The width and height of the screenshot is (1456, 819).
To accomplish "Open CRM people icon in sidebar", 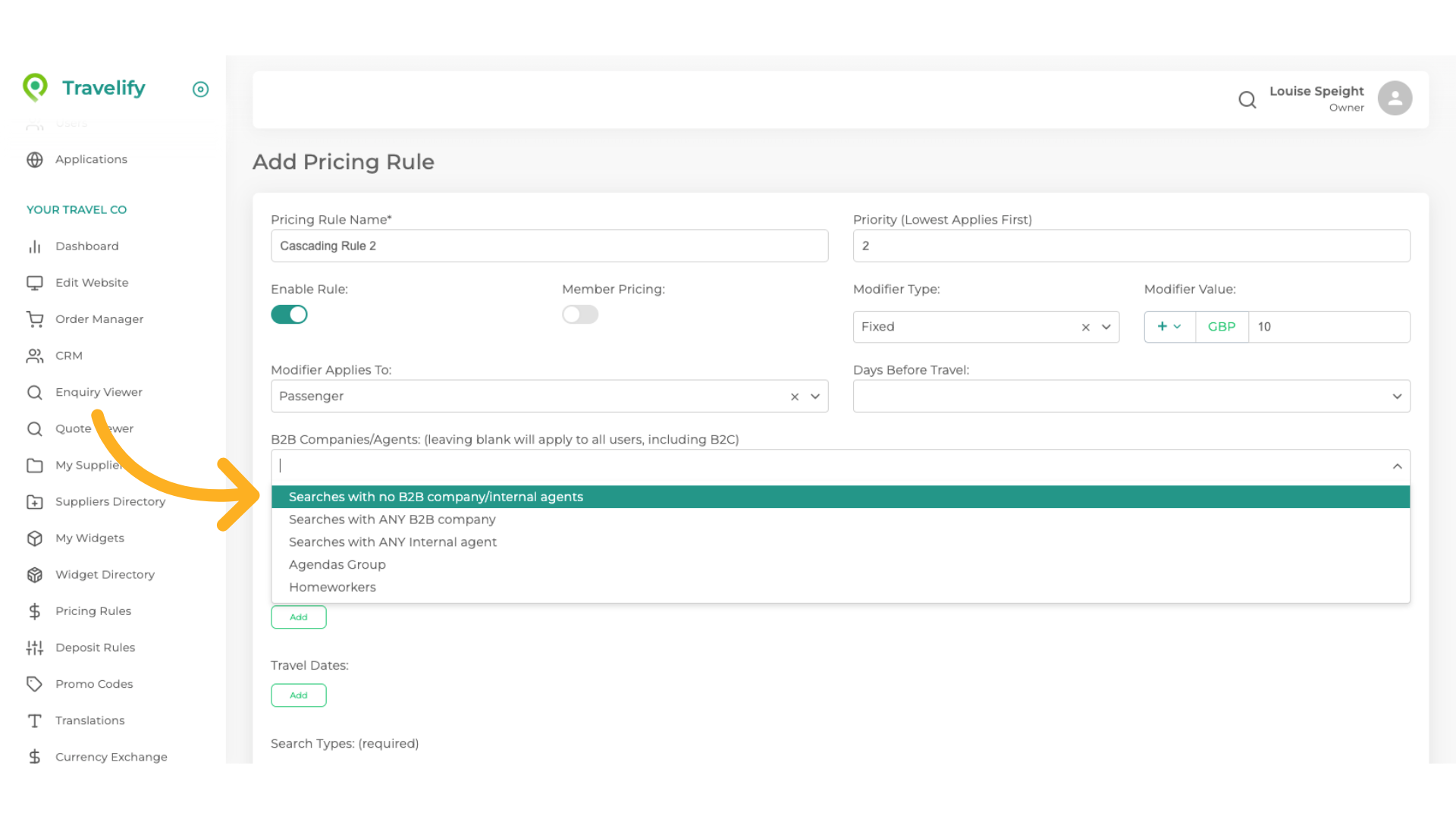I will [35, 356].
